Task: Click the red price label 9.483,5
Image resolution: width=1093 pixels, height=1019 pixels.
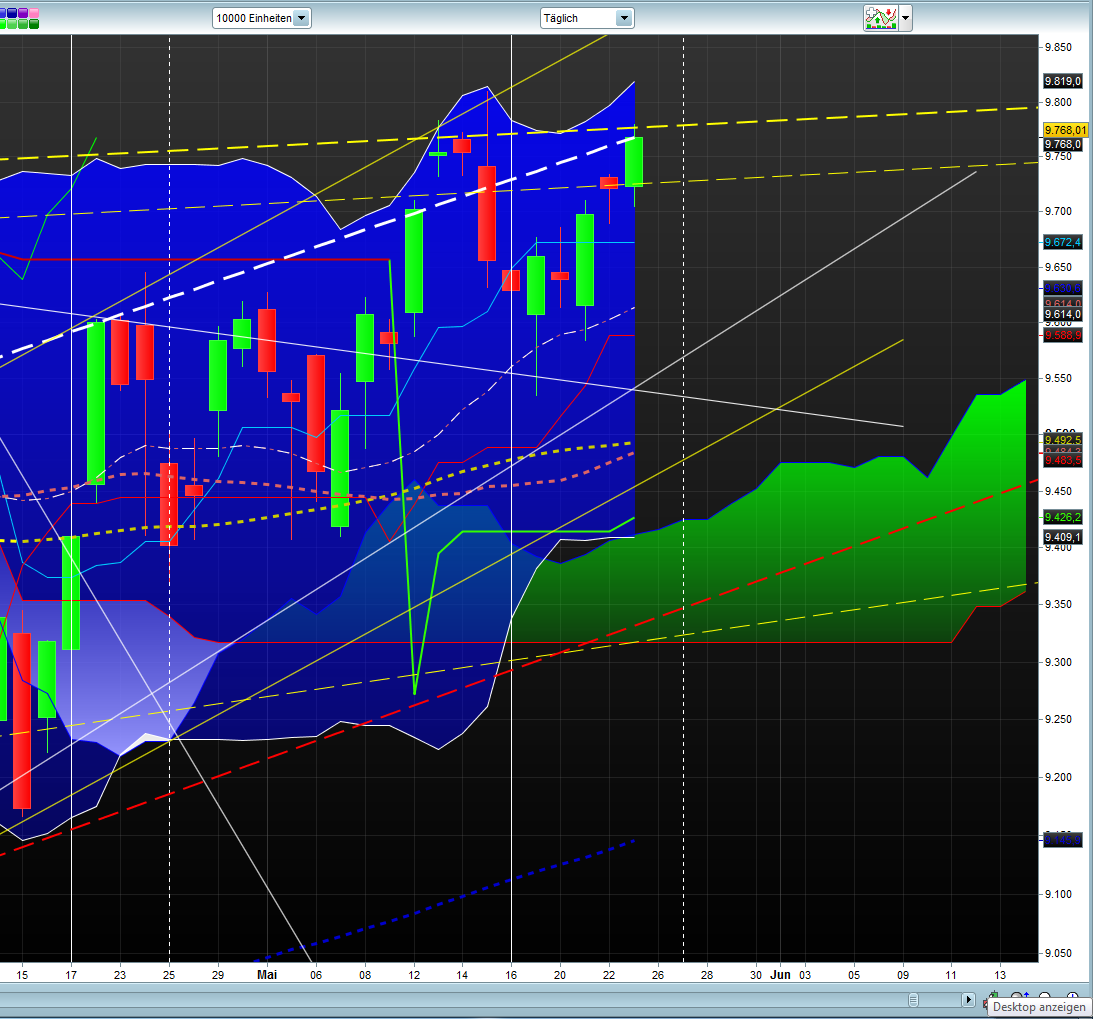Action: click(x=1063, y=461)
